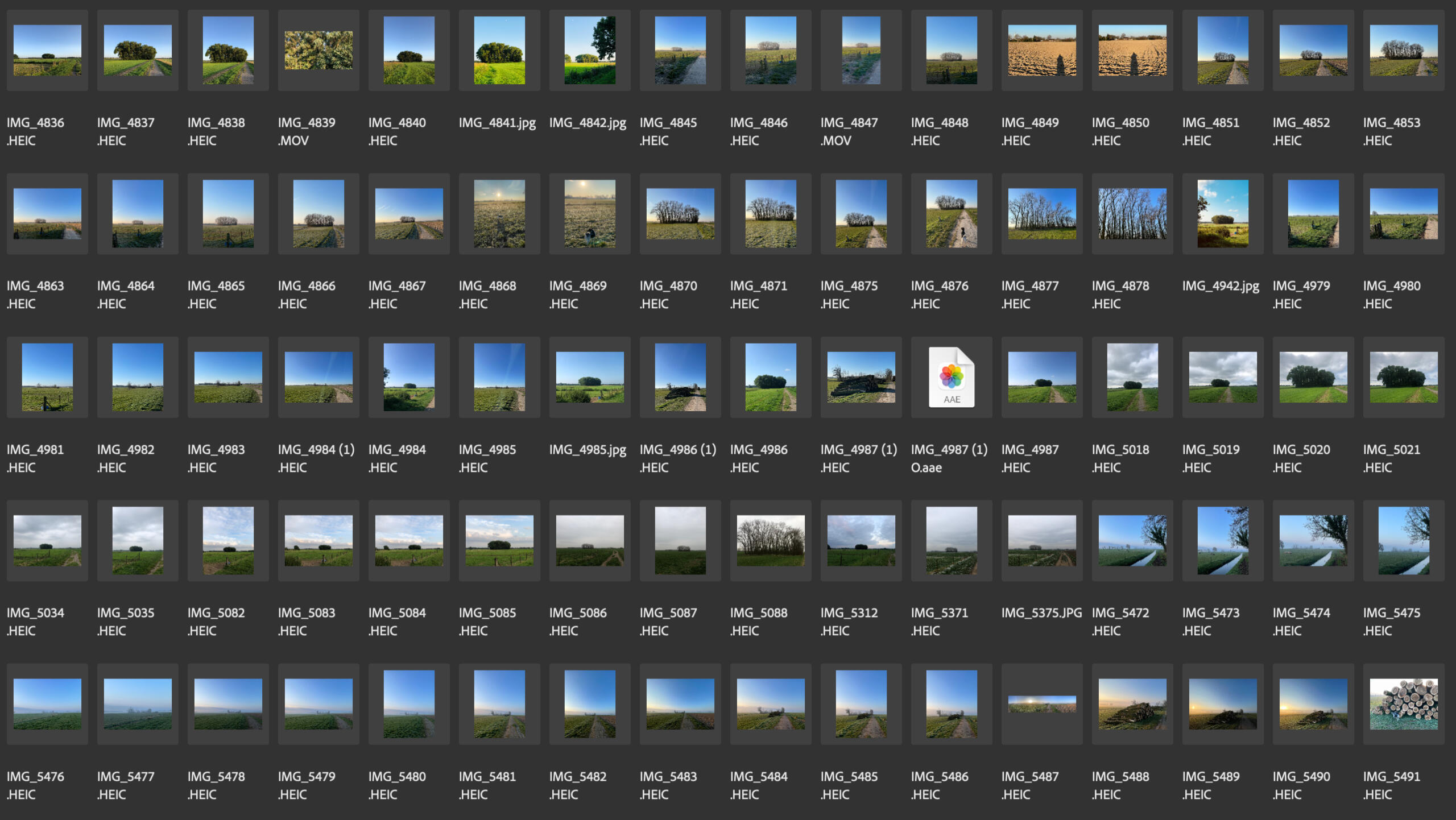Select the IMG_4987 (1) O.aae file icon
1456x820 pixels.
(951, 377)
